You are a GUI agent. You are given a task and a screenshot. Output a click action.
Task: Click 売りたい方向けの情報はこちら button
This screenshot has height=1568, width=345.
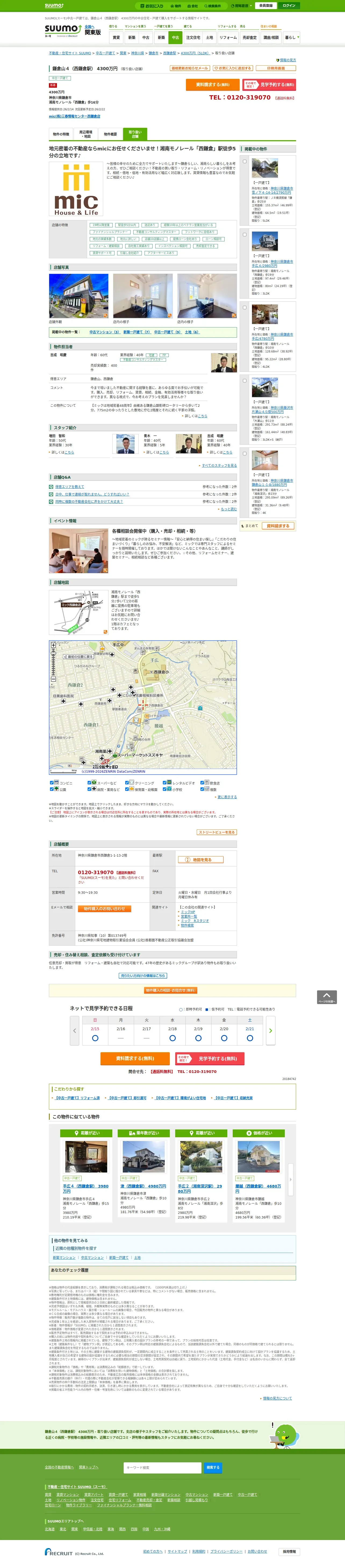click(x=142, y=976)
